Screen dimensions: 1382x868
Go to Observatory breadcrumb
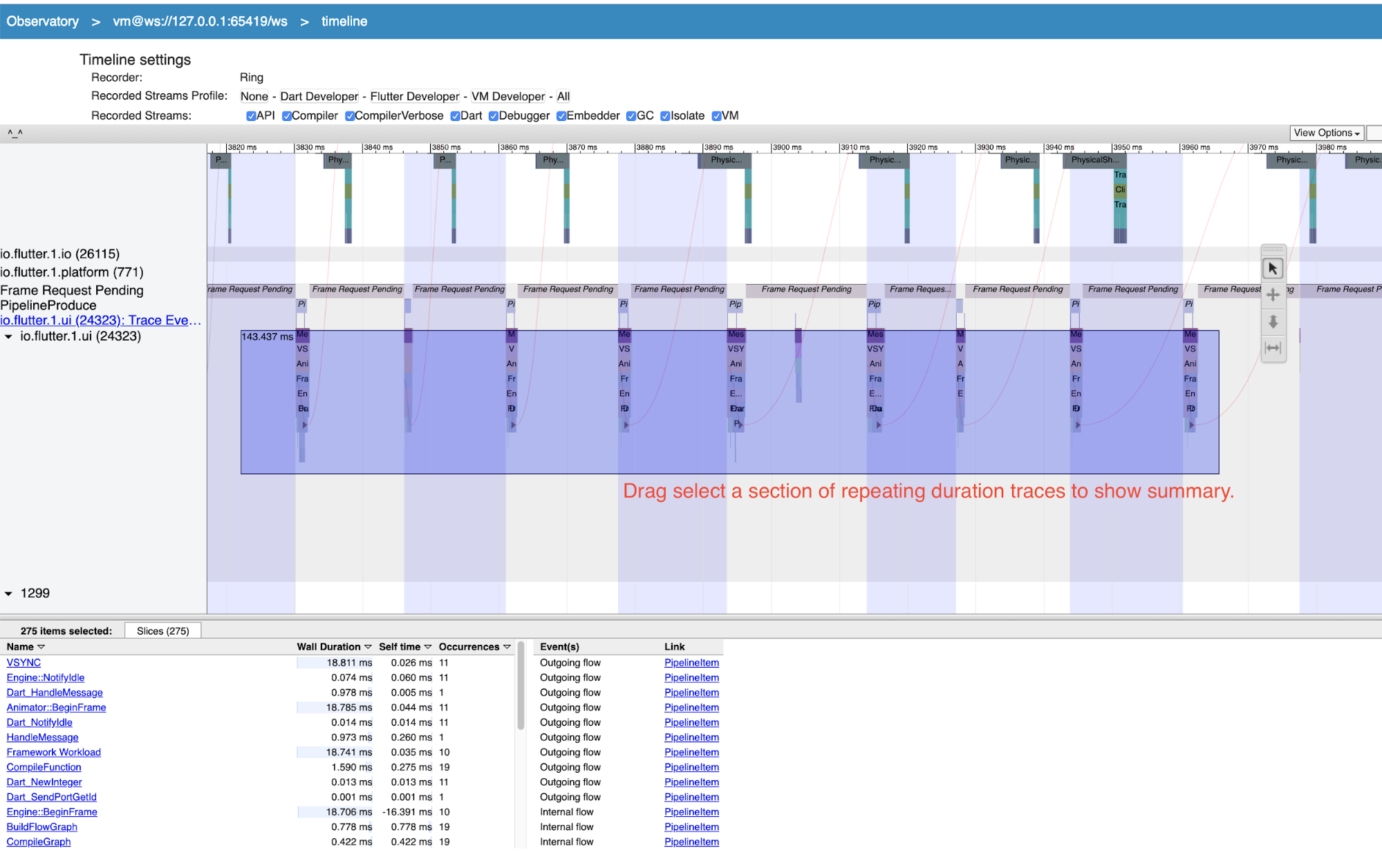point(43,21)
